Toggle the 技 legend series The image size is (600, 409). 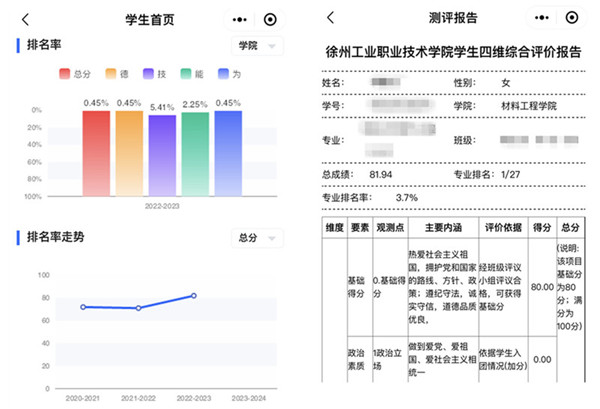154,74
